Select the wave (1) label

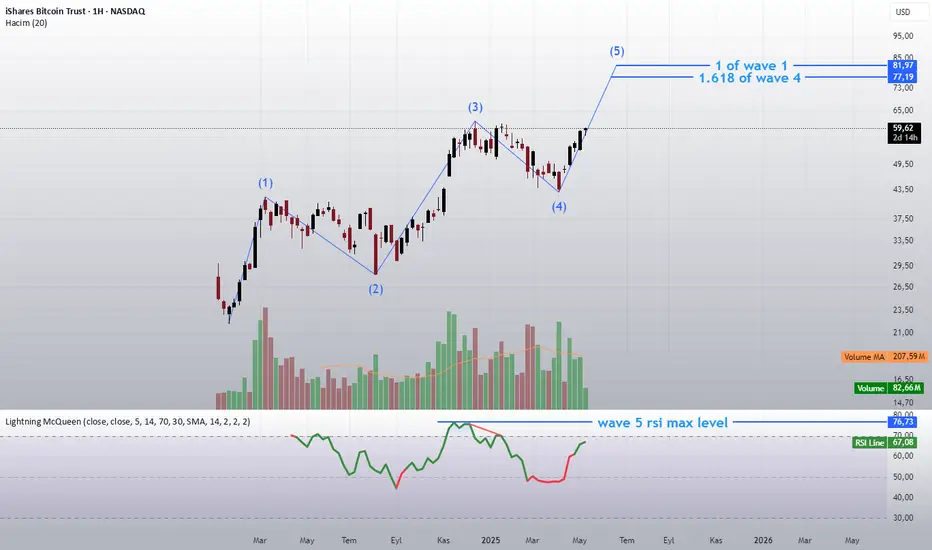tap(265, 183)
